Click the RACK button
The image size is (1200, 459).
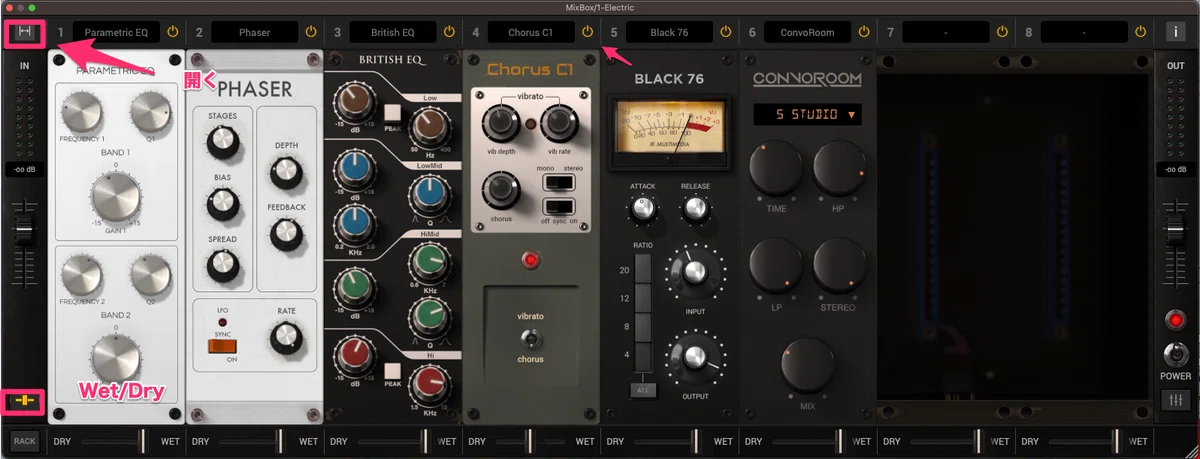(x=23, y=440)
